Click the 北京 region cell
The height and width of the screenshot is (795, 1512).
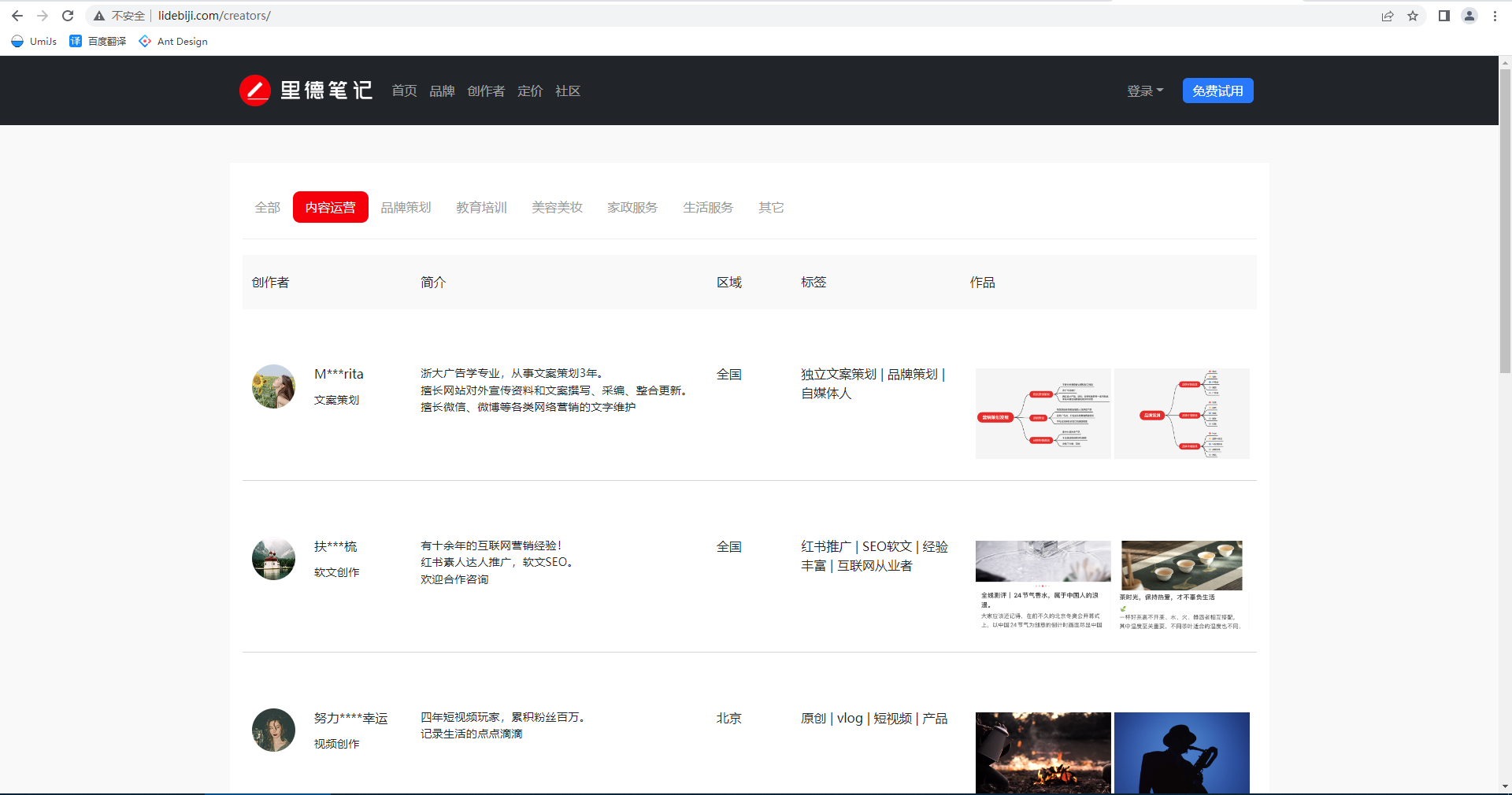point(729,718)
